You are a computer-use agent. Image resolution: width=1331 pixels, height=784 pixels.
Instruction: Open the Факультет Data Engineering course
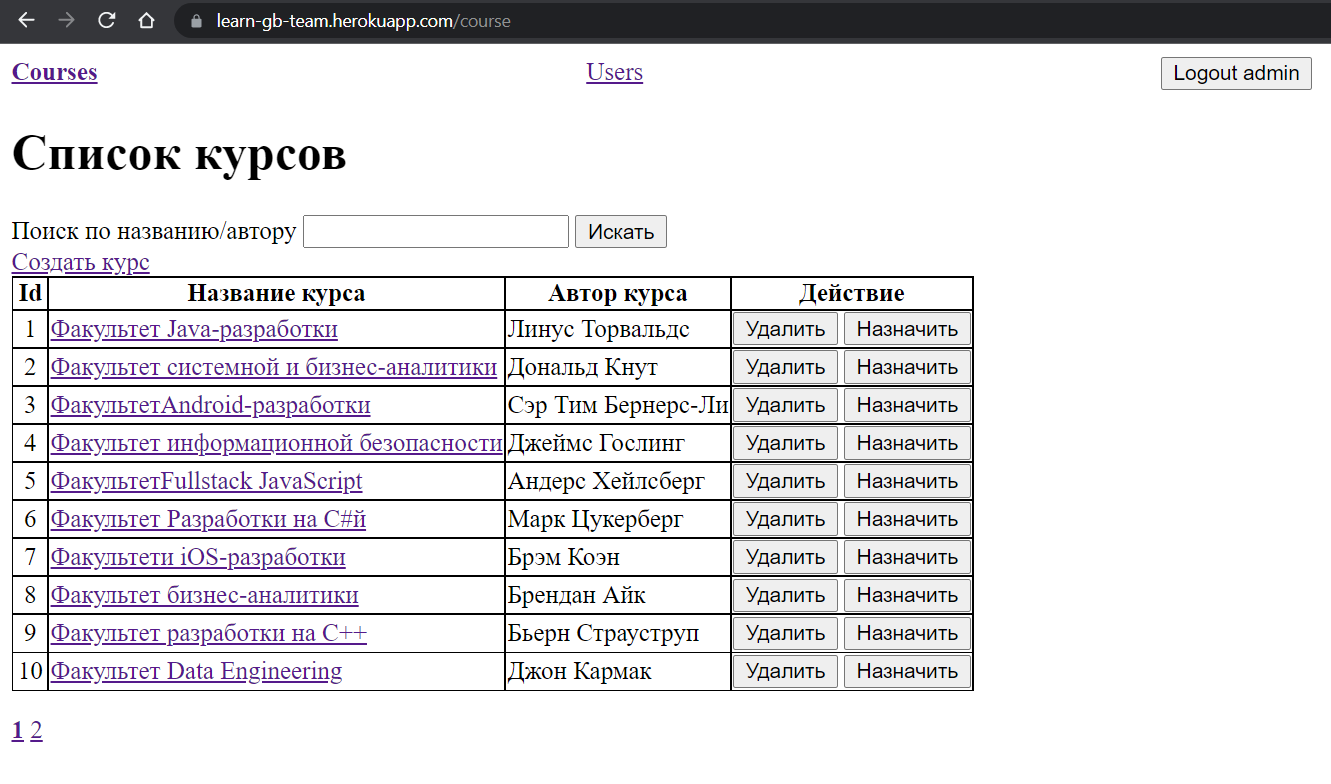[197, 671]
